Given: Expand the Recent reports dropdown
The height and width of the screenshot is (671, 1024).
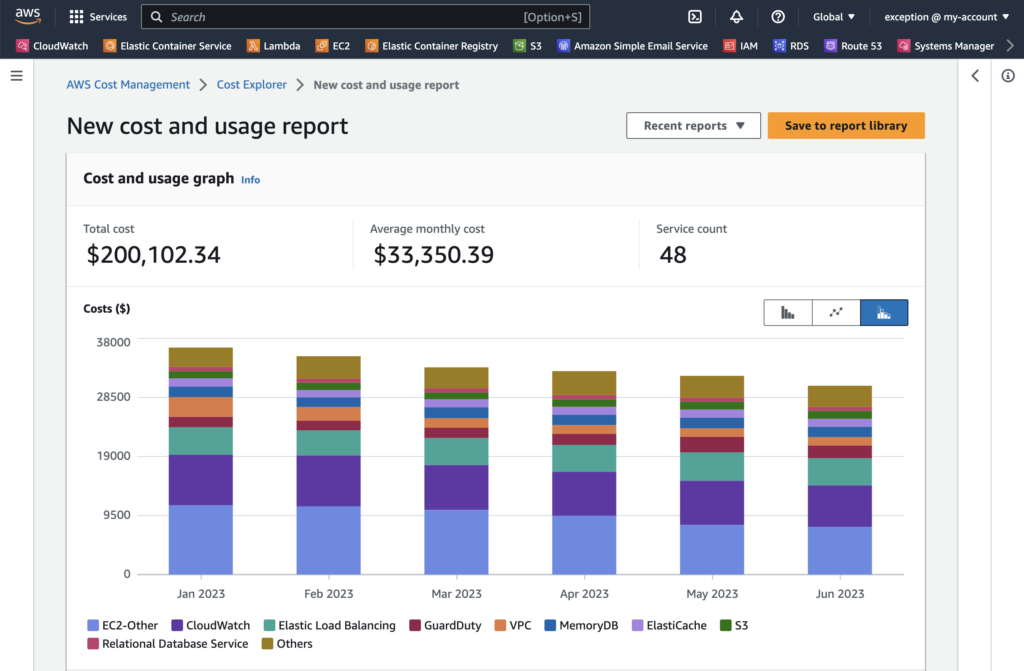Looking at the screenshot, I should [x=694, y=125].
